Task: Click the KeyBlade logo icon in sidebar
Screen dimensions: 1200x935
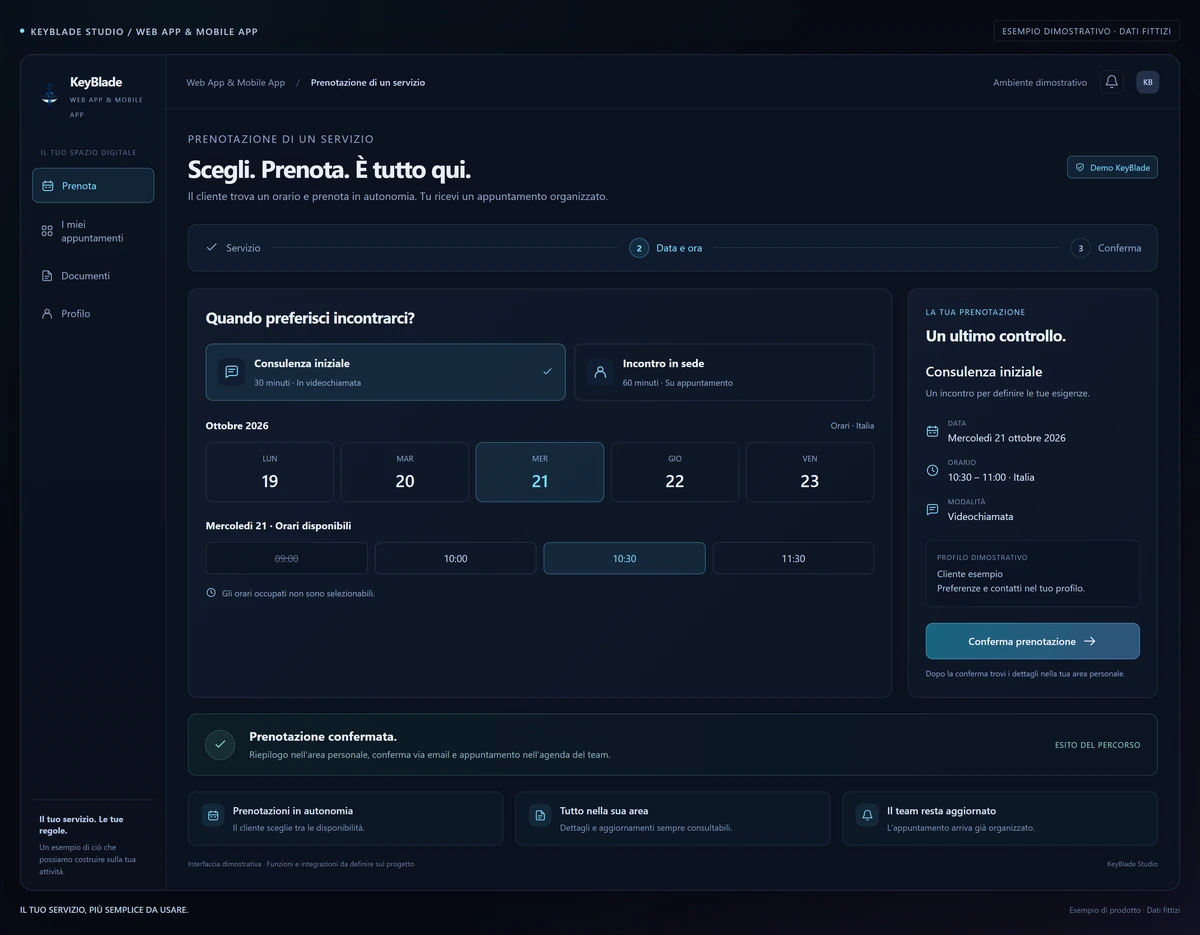Action: (49, 93)
